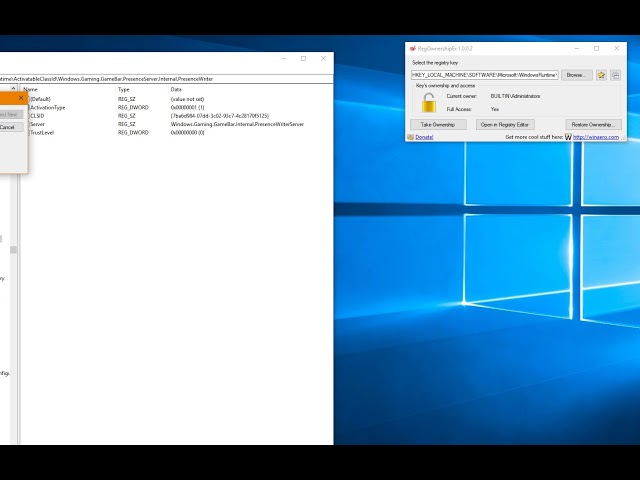Click the "(value not set)" data cell
This screenshot has width=640, height=480.
click(187, 99)
